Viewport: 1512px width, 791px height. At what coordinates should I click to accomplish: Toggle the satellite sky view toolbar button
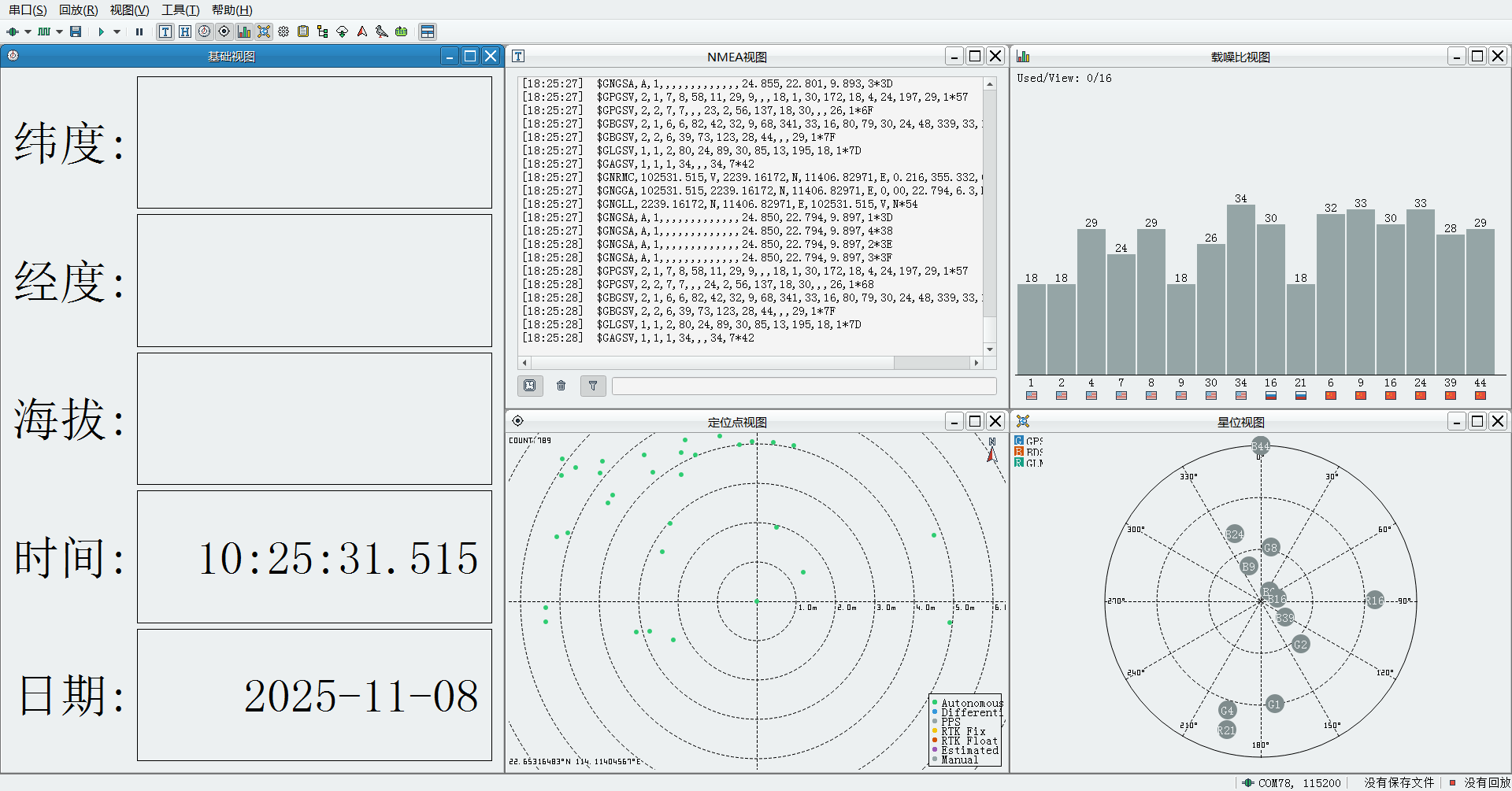tap(264, 31)
